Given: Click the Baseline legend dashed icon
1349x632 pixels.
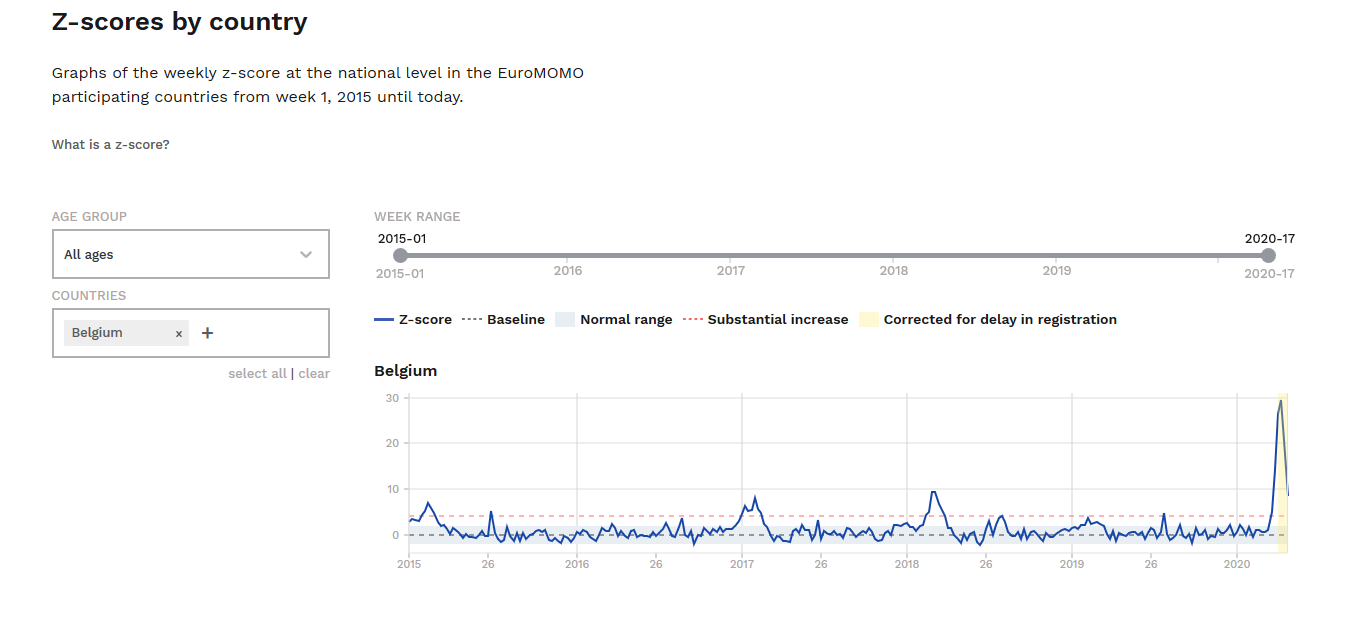Looking at the screenshot, I should (470, 320).
